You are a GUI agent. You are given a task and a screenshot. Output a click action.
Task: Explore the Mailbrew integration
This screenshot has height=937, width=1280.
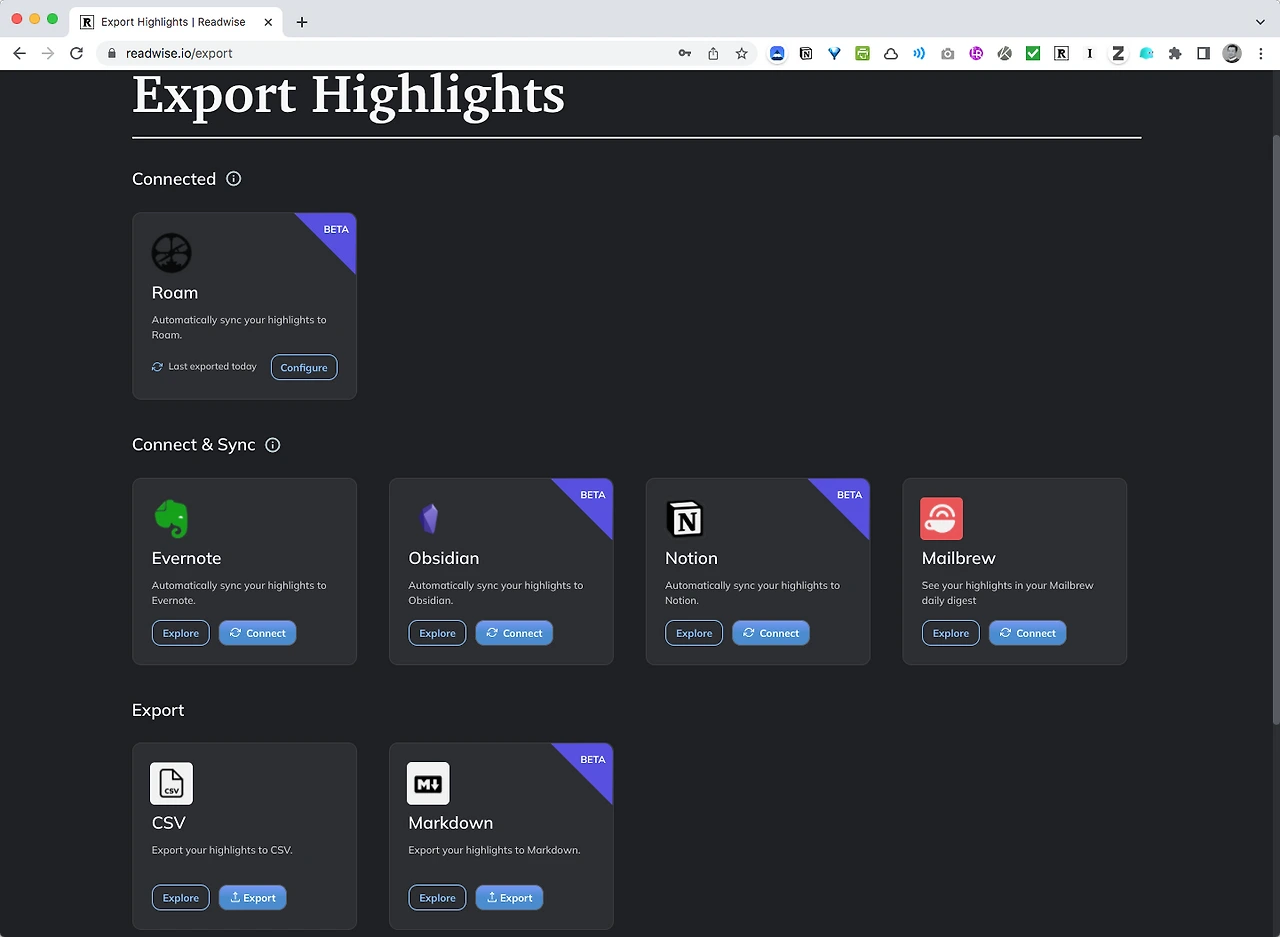pos(951,633)
